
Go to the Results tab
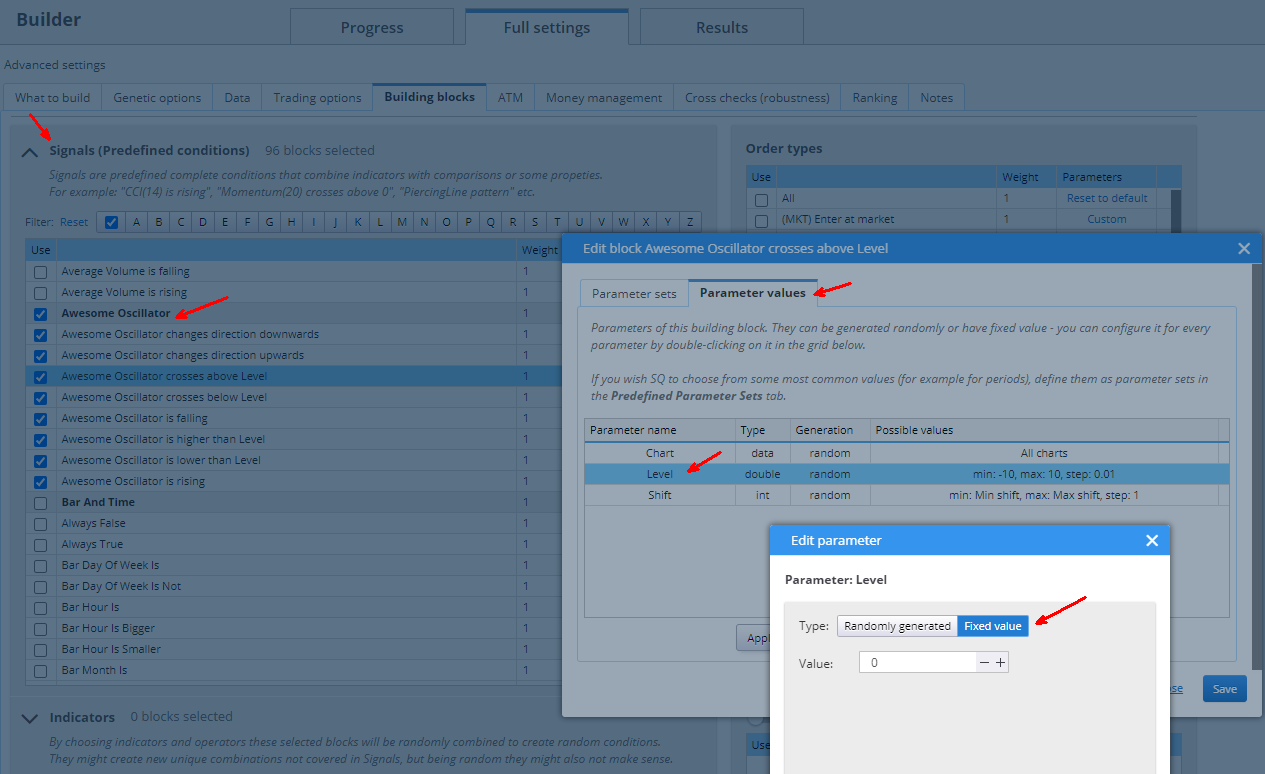coord(721,27)
